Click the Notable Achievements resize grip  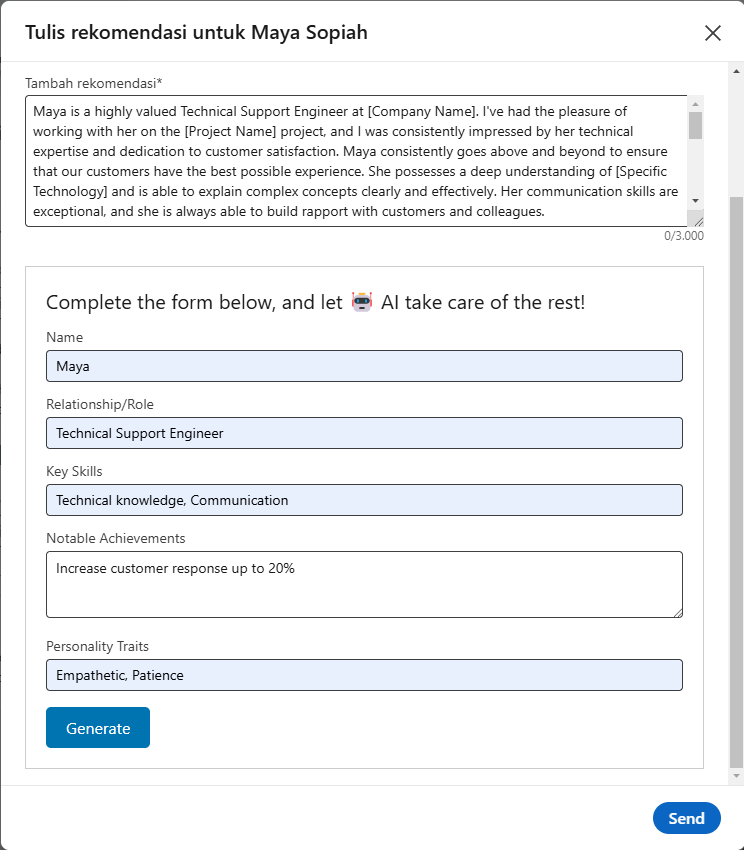pos(678,613)
